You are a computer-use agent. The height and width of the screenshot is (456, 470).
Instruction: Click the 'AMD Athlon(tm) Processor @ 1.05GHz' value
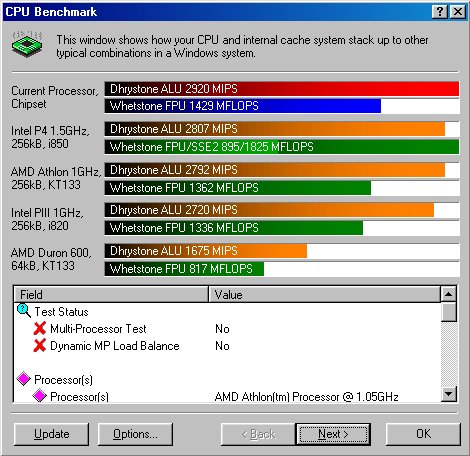pyautogui.click(x=306, y=397)
